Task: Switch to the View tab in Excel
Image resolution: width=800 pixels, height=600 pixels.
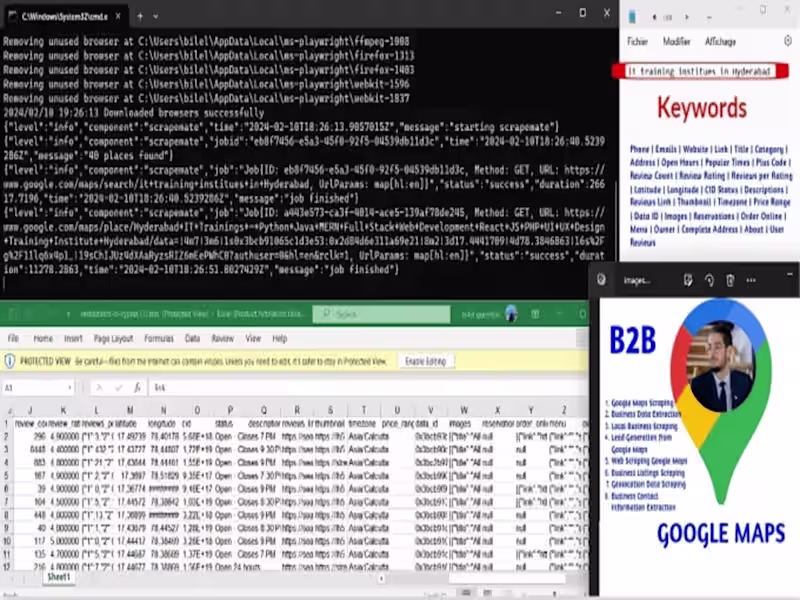Action: click(x=253, y=338)
